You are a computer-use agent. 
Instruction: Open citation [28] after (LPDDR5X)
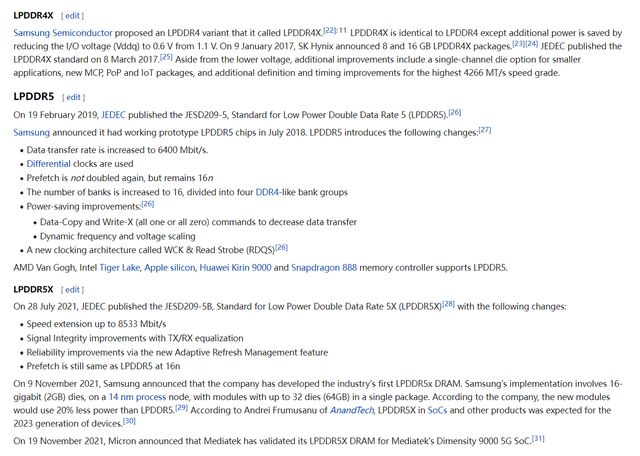click(449, 304)
